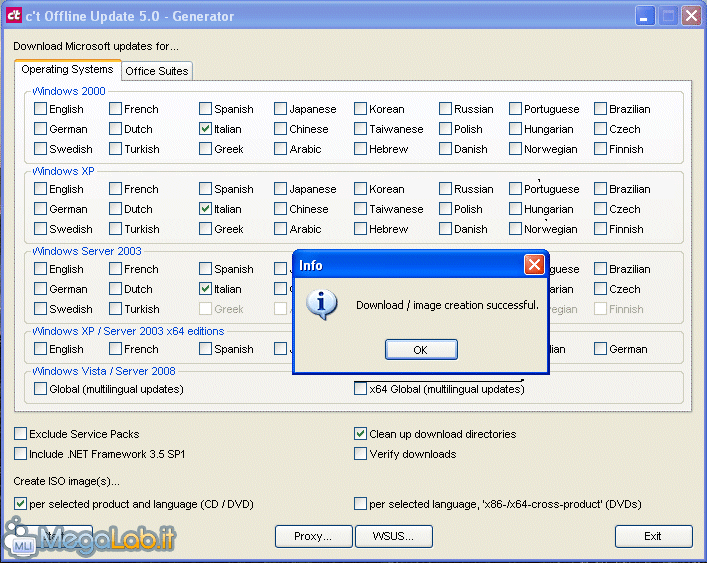This screenshot has height=563, width=707.
Task: Check Spanish in x64 editions group
Action: click(206, 349)
